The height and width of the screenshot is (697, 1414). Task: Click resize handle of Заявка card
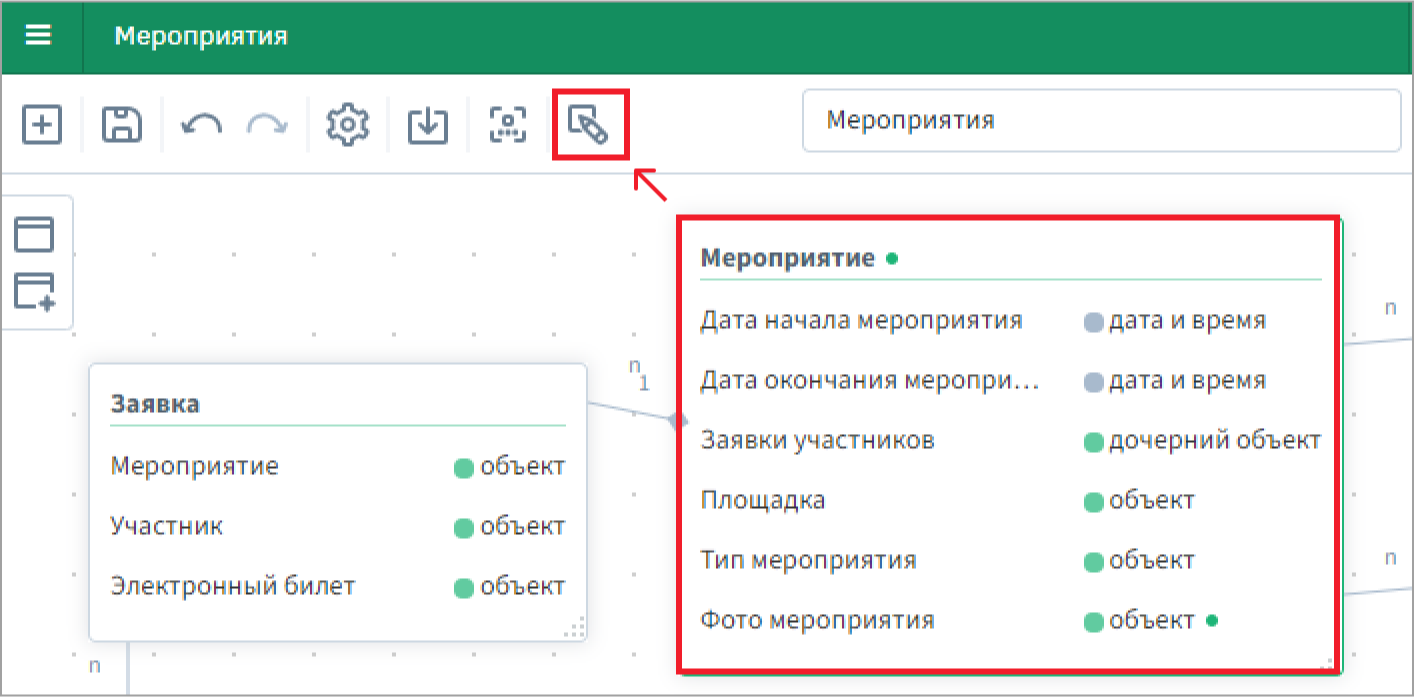pos(575,629)
